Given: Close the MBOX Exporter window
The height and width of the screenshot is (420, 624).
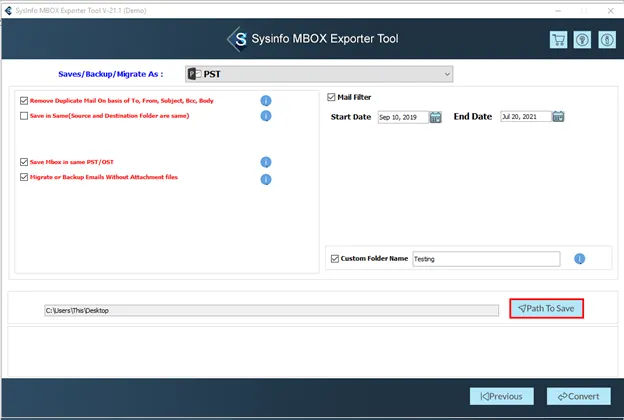Looking at the screenshot, I should tap(610, 11).
